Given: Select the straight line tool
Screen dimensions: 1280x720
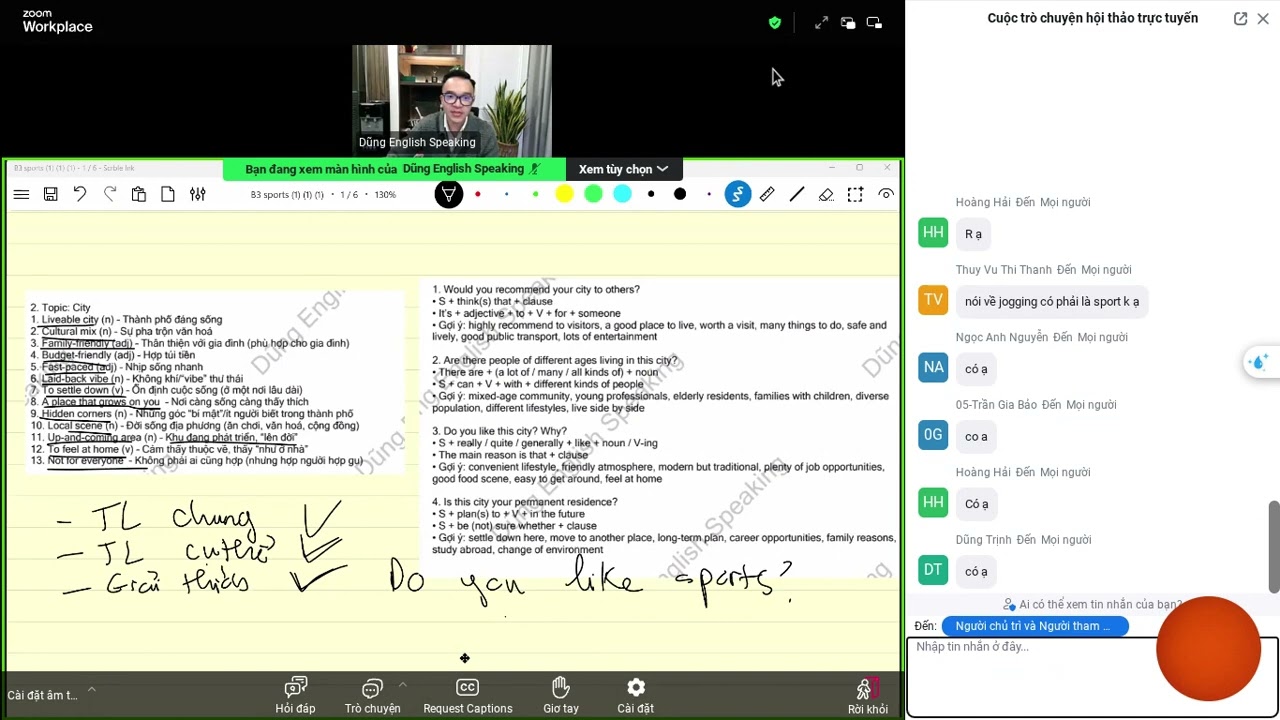Looking at the screenshot, I should point(797,194).
